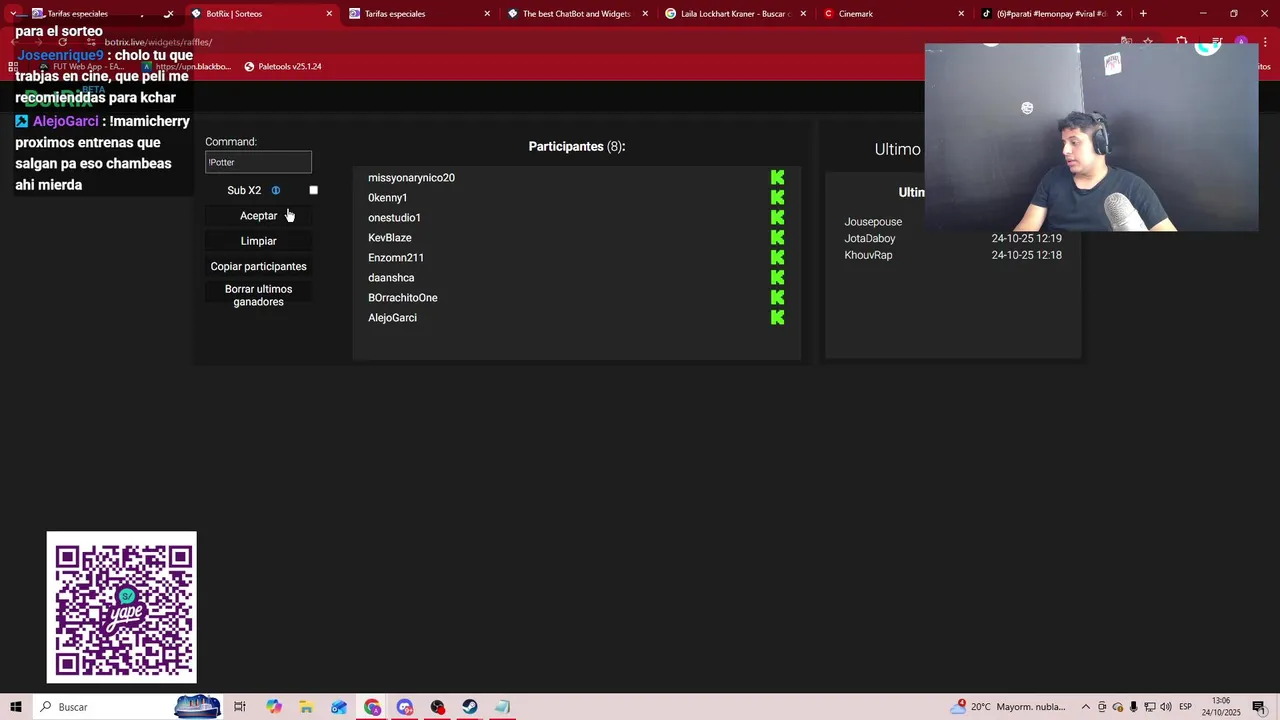This screenshot has width=1280, height=720.
Task: Click winner Jousepouse in last winners
Action: (x=873, y=222)
